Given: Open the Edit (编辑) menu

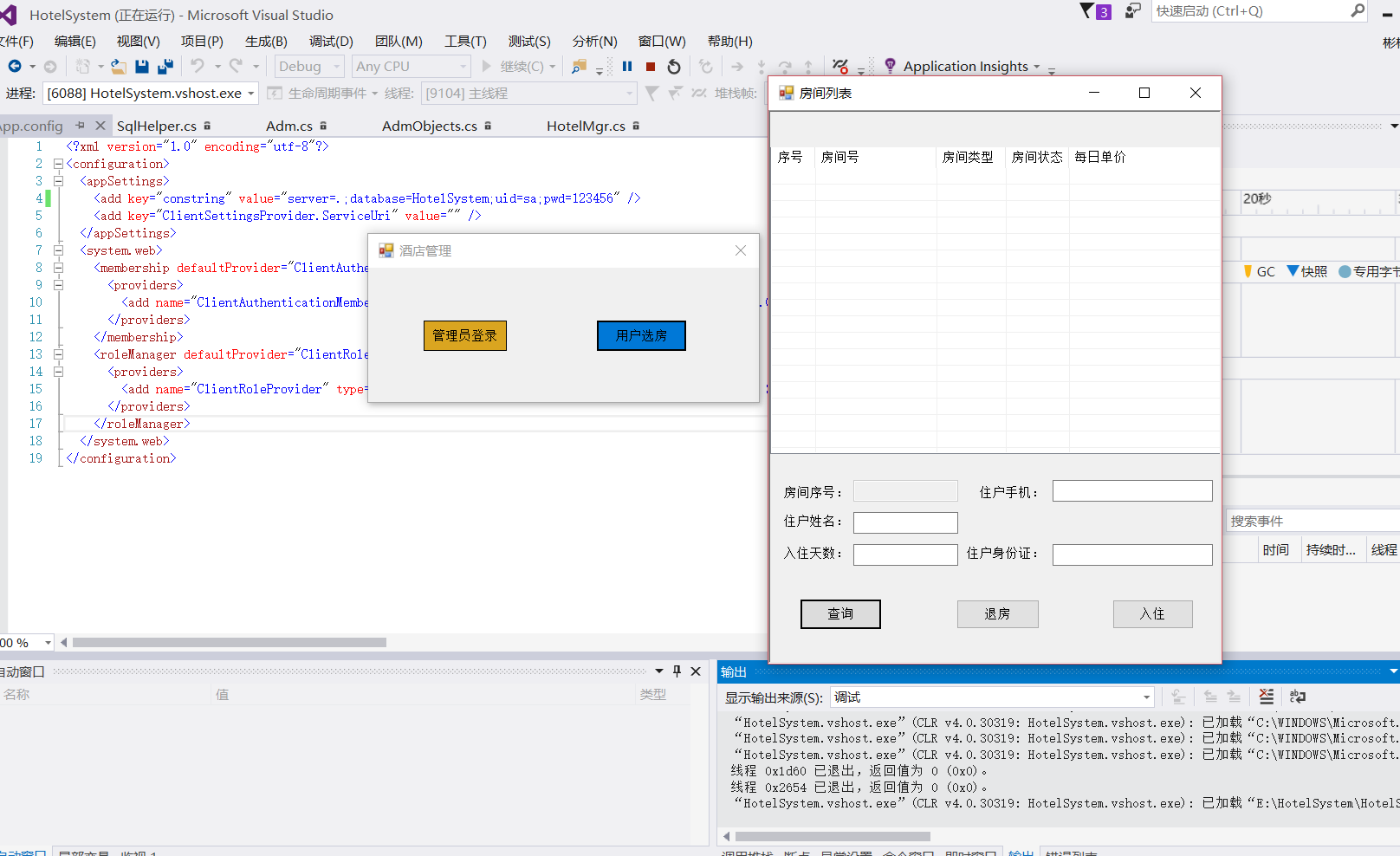Looking at the screenshot, I should pyautogui.click(x=75, y=42).
